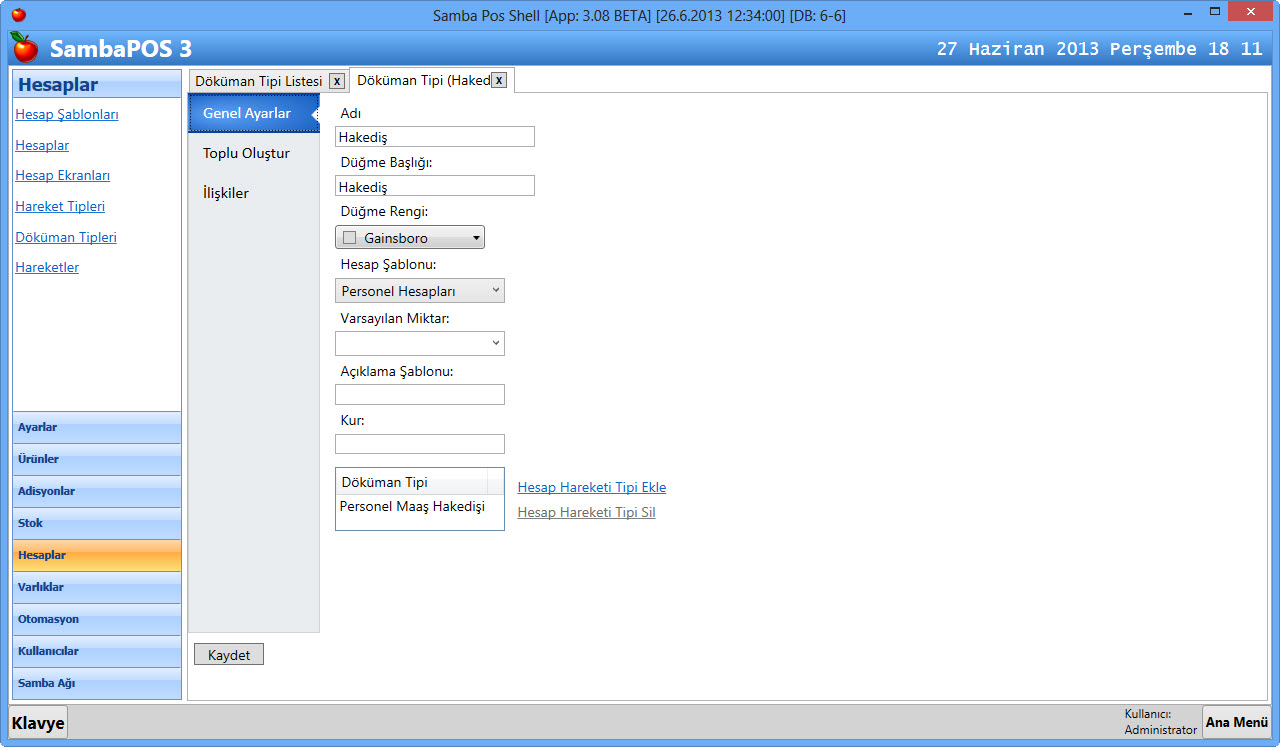This screenshot has width=1280, height=747.
Task: Focus the Açıklama Şablonu text field
Action: [419, 395]
